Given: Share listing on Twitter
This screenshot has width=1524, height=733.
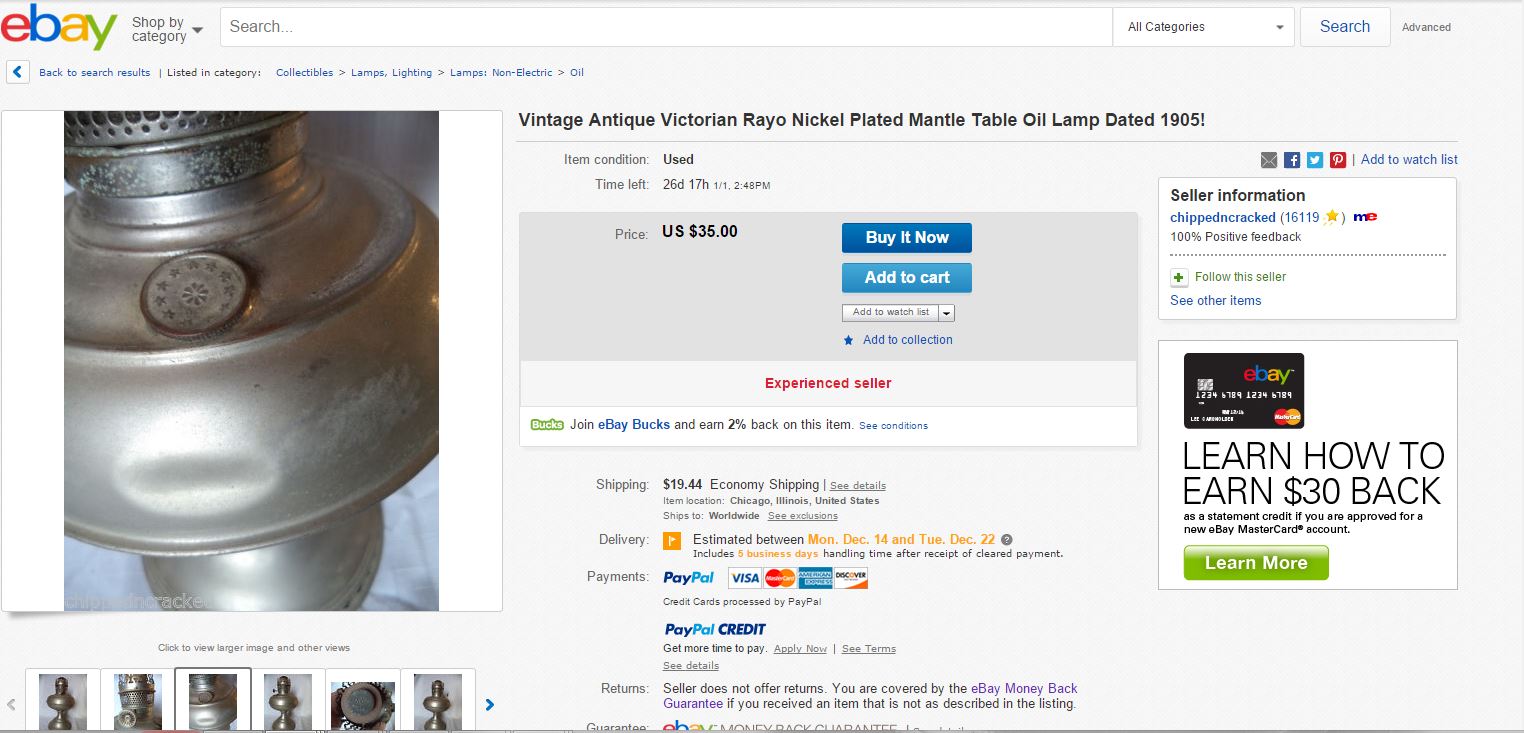Looking at the screenshot, I should 1315,160.
